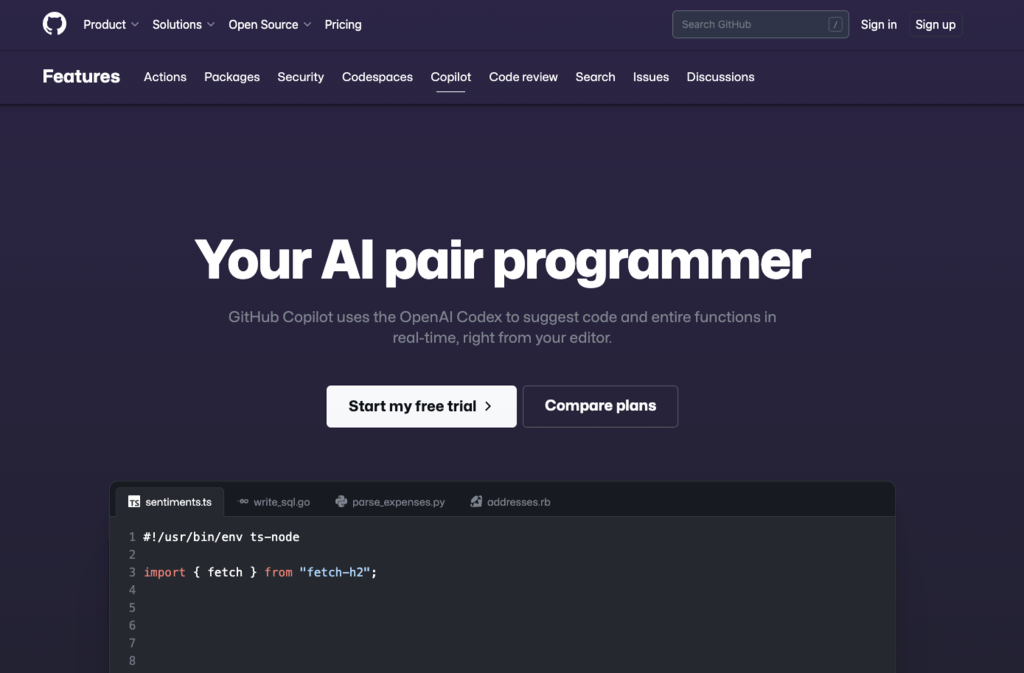
Task: Click the Ruby icon beside addresses.rb
Action: click(x=475, y=501)
